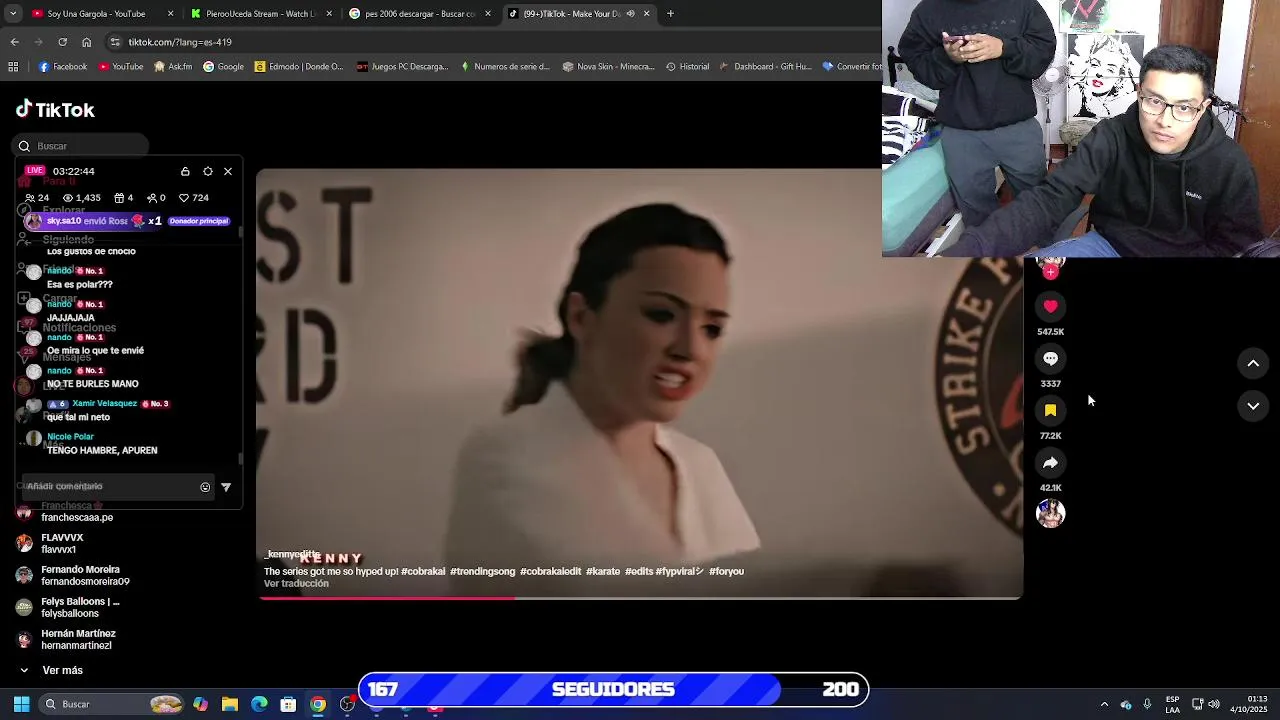Click the address bar URL

click(180, 42)
